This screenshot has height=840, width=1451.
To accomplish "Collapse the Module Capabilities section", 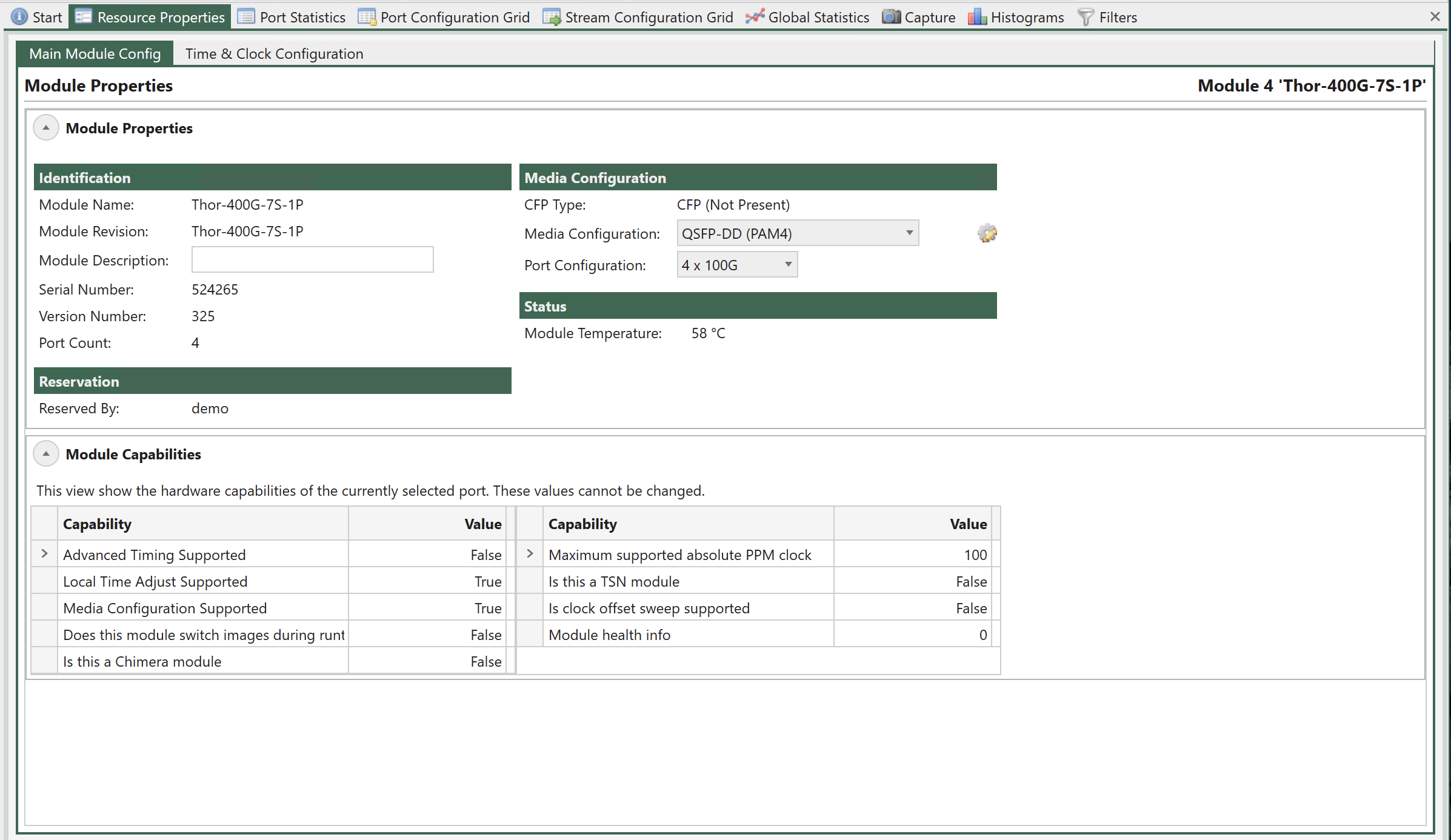I will click(x=46, y=454).
